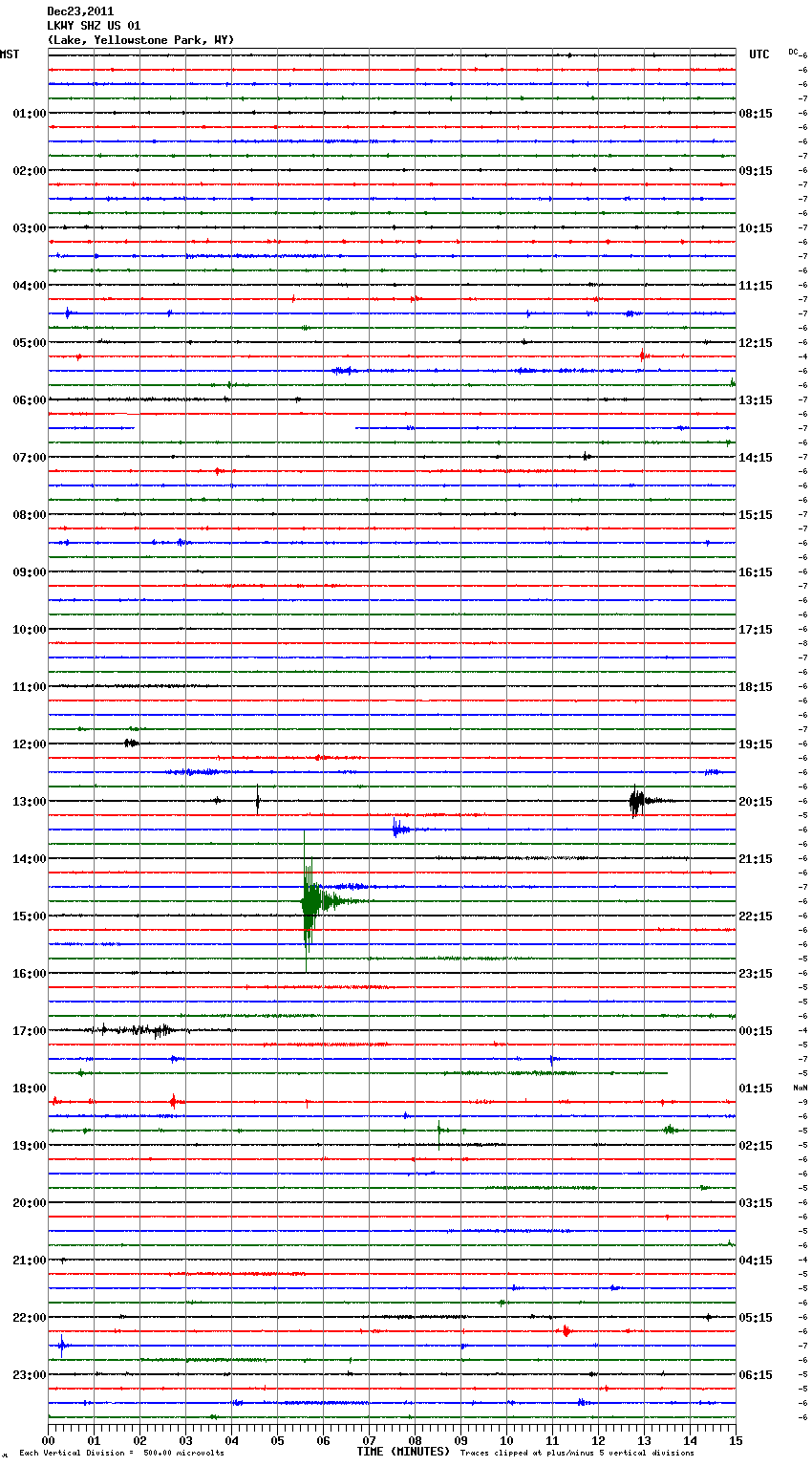Click the NaN value beside the 18:00 row

(801, 1088)
